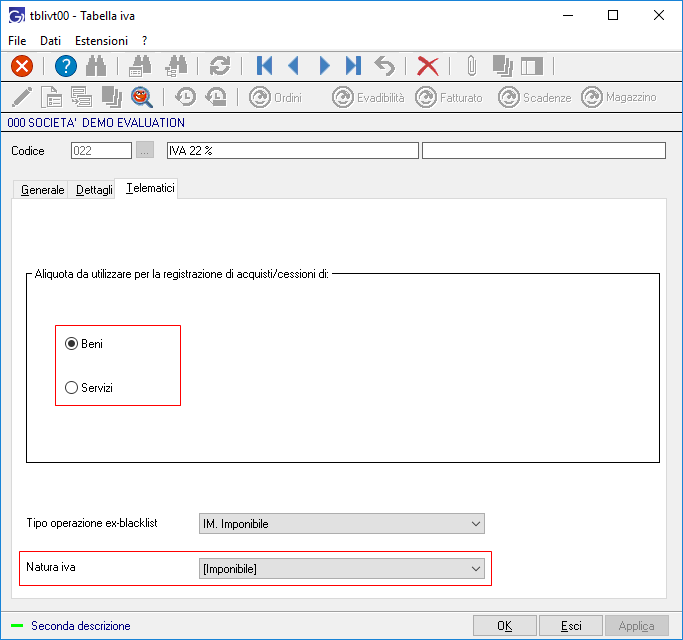
Task: Click the OK button
Action: tap(505, 626)
